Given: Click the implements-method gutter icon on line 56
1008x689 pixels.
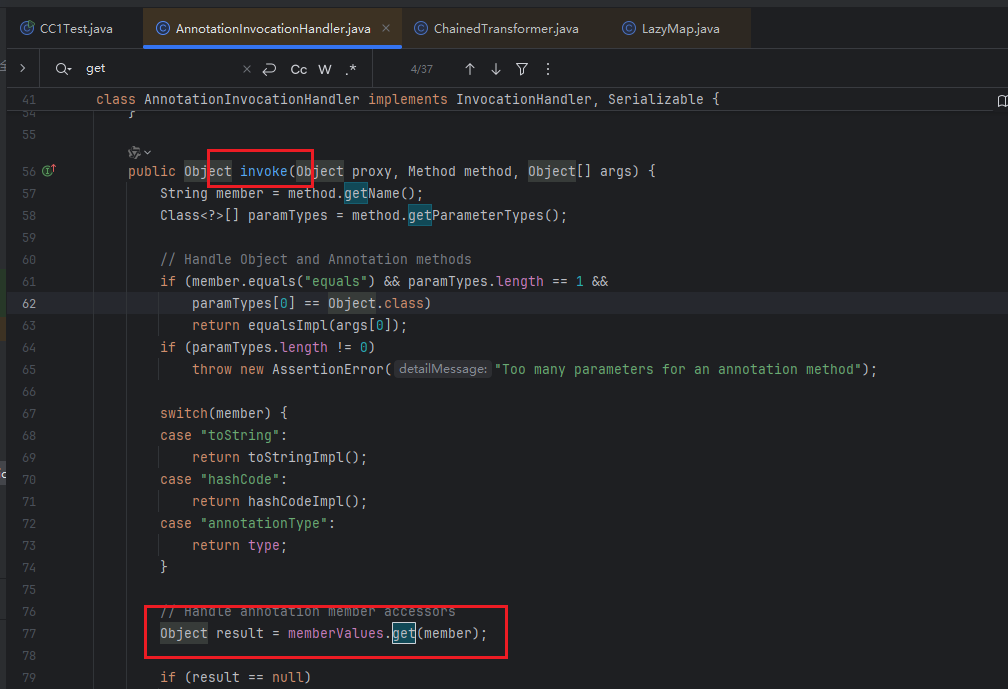Looking at the screenshot, I should [48, 171].
